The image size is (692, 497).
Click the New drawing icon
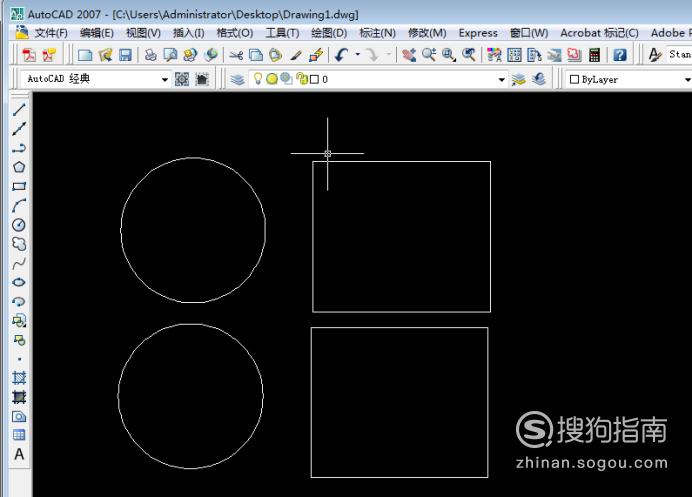(x=85, y=55)
